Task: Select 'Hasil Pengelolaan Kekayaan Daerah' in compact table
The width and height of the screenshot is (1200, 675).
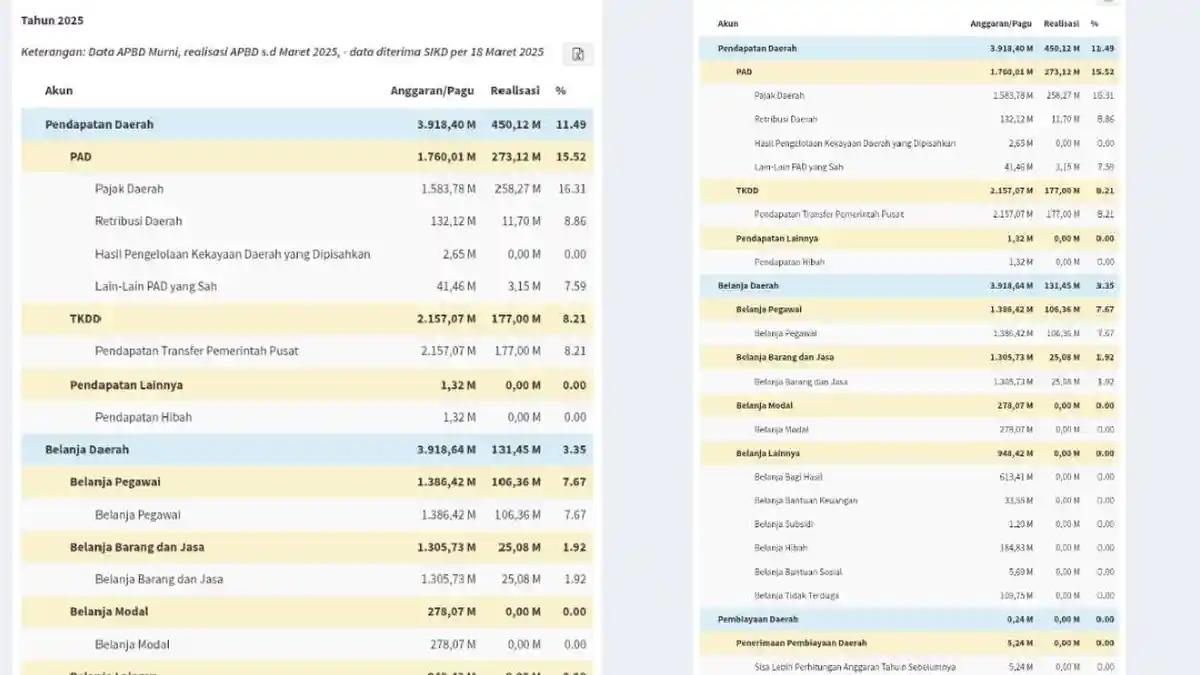Action: 855,143
